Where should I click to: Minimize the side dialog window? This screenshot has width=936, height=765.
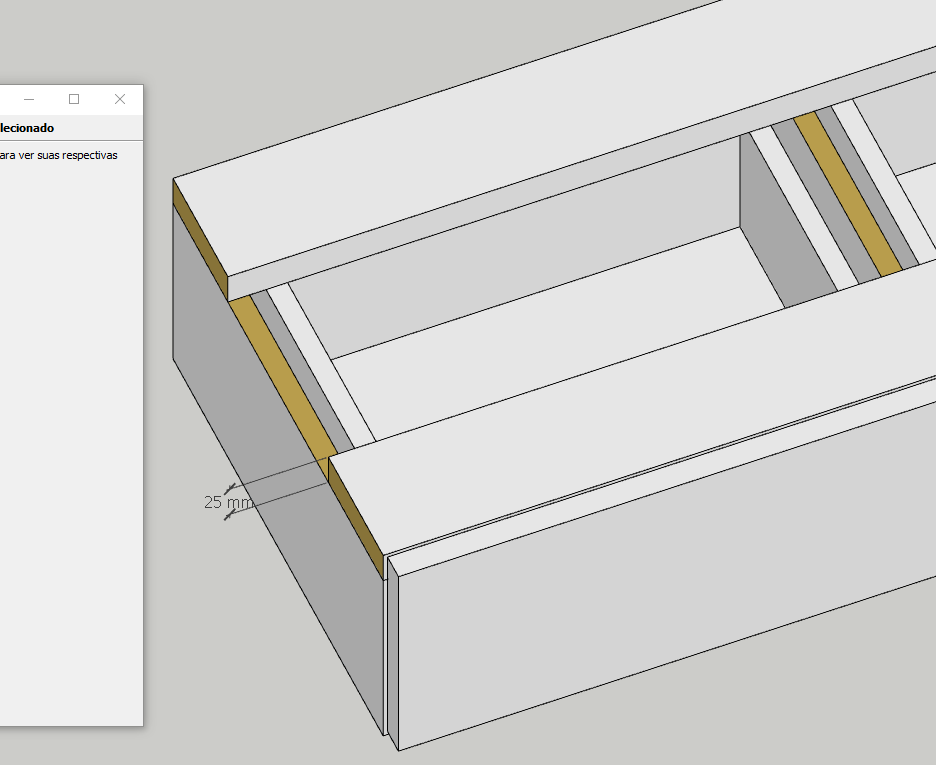(x=29, y=99)
